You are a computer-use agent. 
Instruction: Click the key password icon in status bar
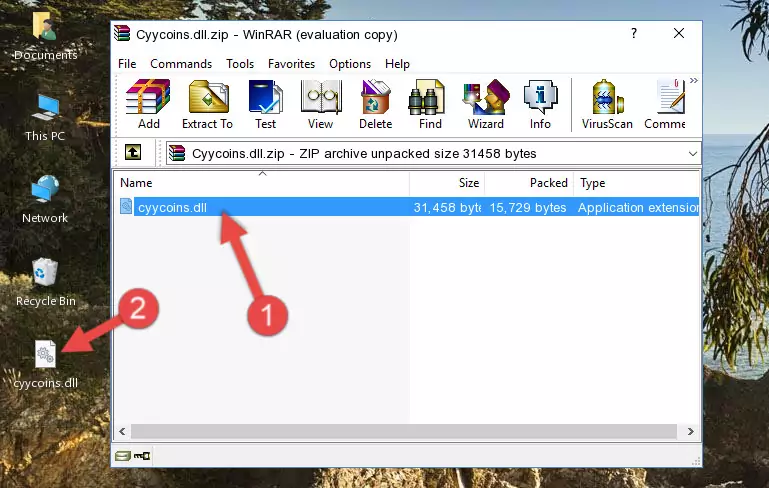(142, 456)
